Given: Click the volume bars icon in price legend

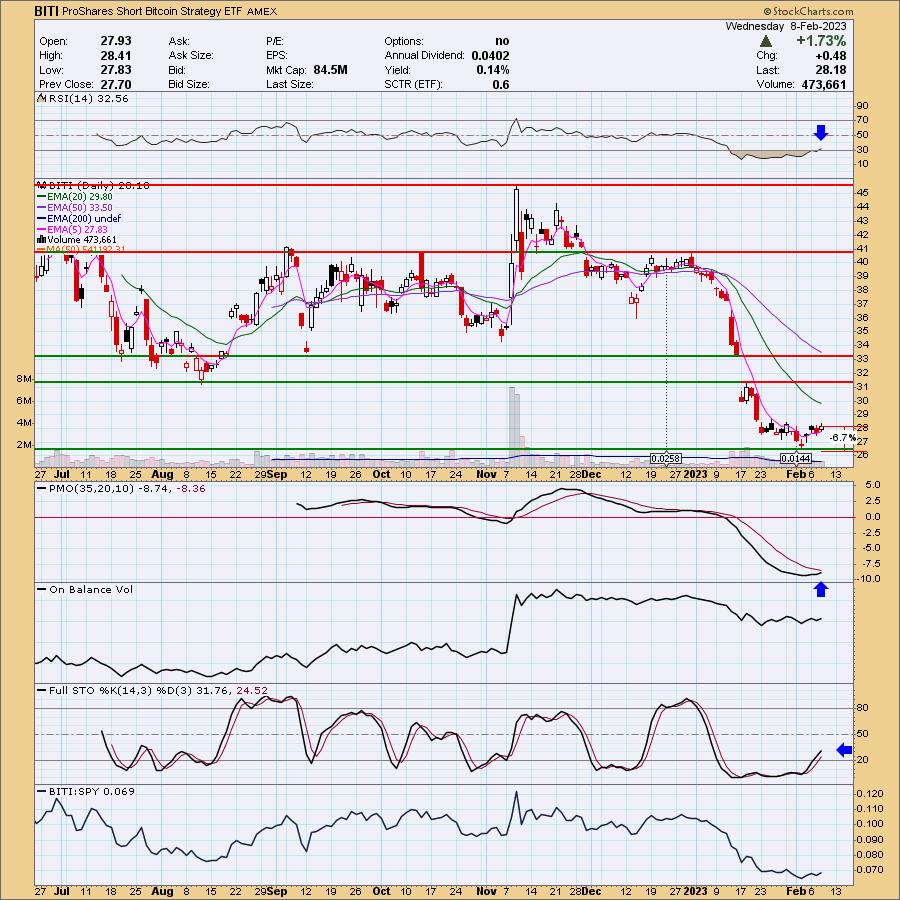Looking at the screenshot, I should point(42,239).
